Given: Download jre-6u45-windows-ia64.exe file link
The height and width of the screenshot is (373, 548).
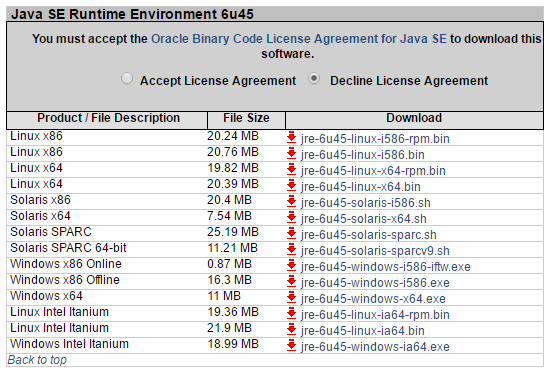Looking at the screenshot, I should 375,347.
